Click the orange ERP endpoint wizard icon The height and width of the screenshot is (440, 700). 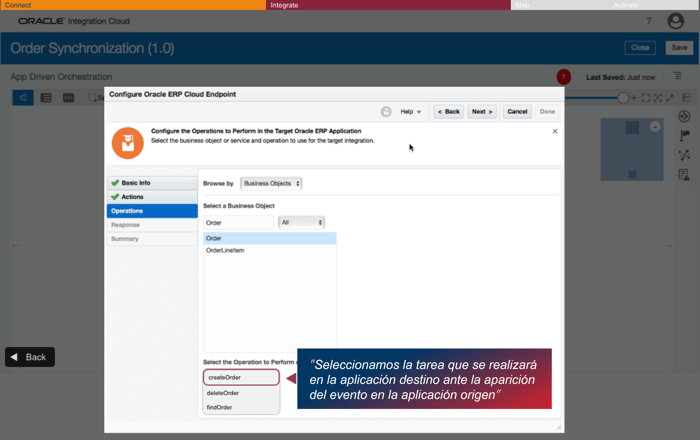point(128,143)
